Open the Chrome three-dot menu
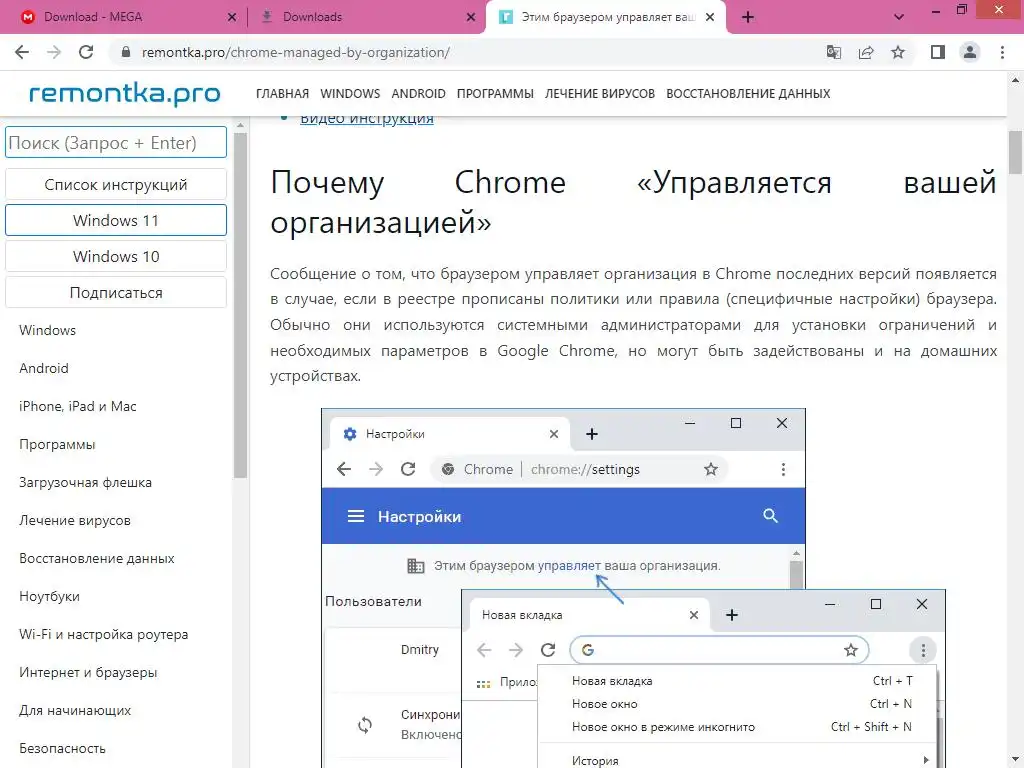The width and height of the screenshot is (1024, 768). coord(1002,52)
